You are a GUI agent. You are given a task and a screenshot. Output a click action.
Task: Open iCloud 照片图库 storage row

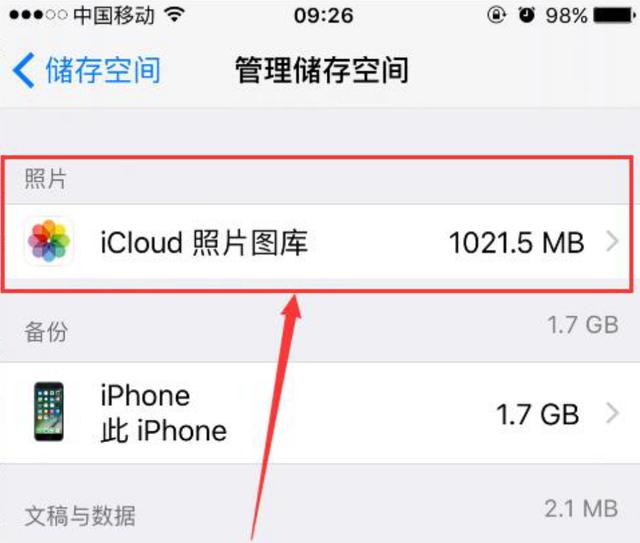320,242
